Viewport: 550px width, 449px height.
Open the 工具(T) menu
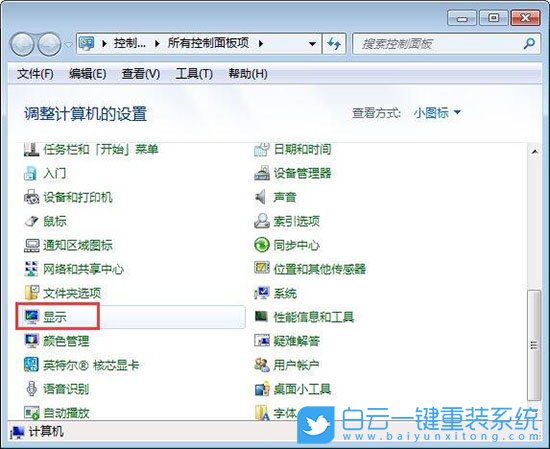(194, 74)
